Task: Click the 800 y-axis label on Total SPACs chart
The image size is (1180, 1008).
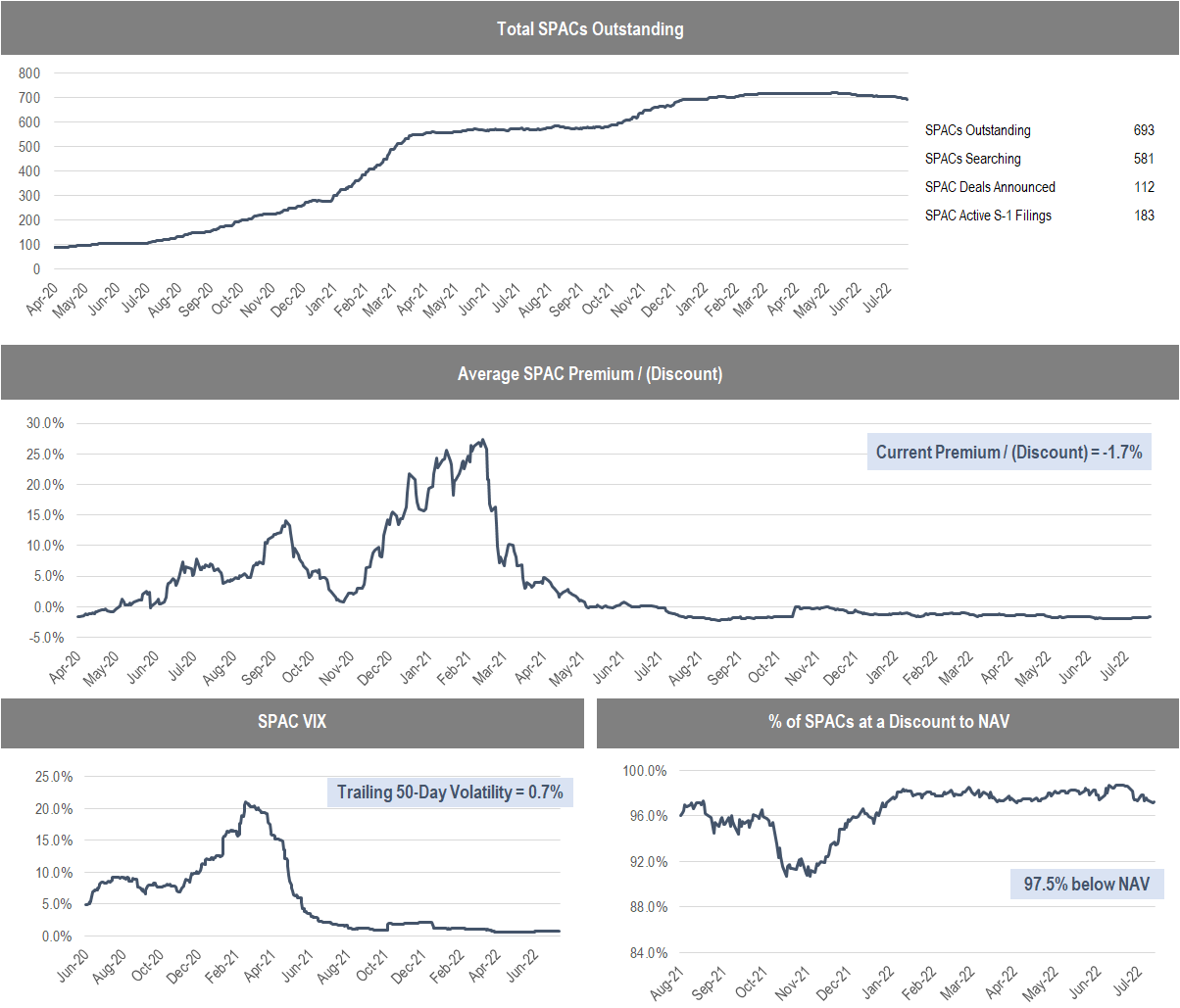Action: click(29, 73)
